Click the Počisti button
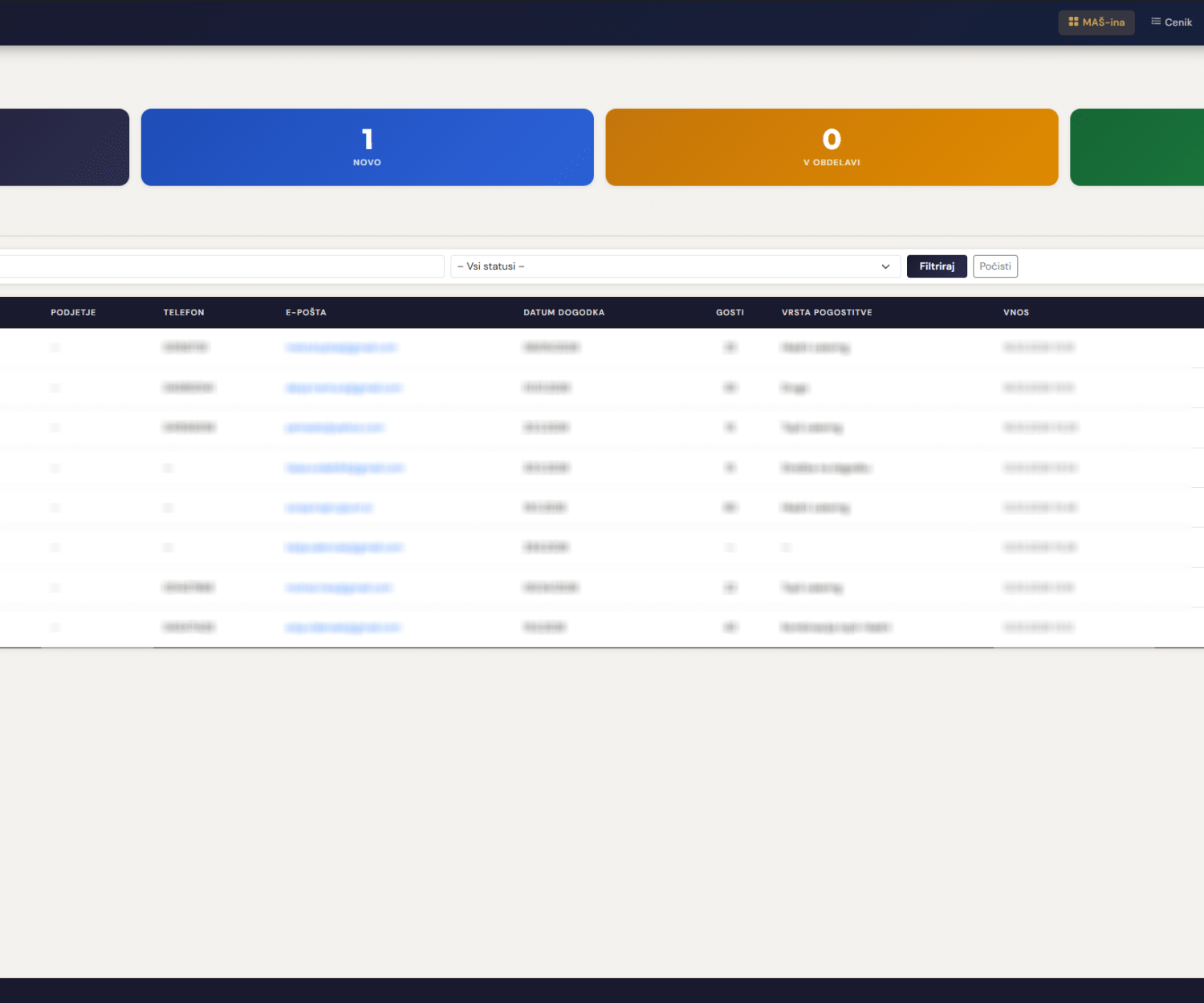Screen dimensions: 1204x1003 (995, 266)
